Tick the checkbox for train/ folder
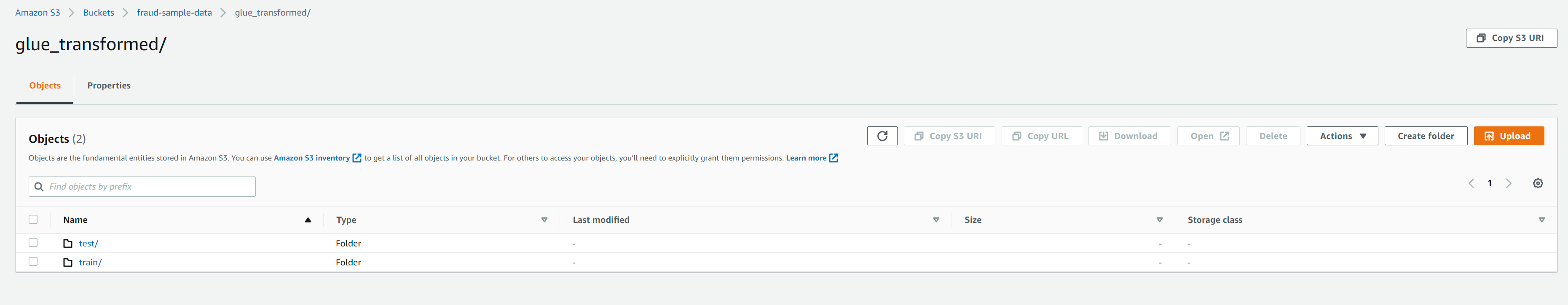Viewport: 1568px width, 305px height. [x=33, y=261]
